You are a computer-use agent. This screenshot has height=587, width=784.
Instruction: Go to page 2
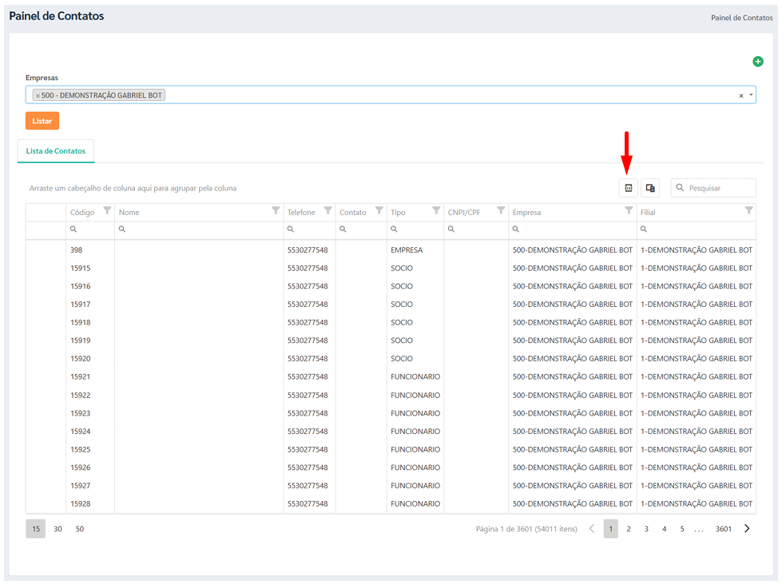(x=628, y=529)
